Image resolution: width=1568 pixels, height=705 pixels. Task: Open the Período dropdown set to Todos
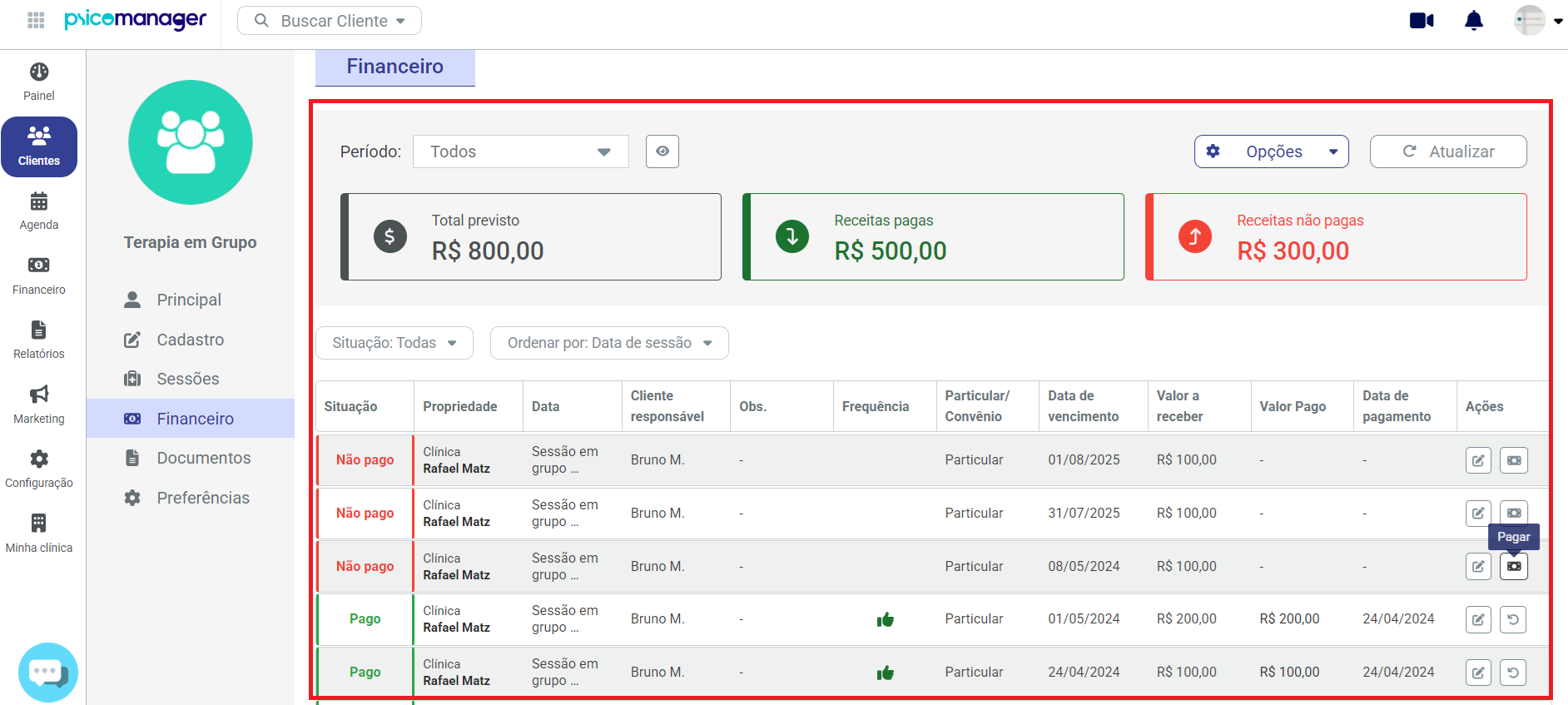pos(521,151)
